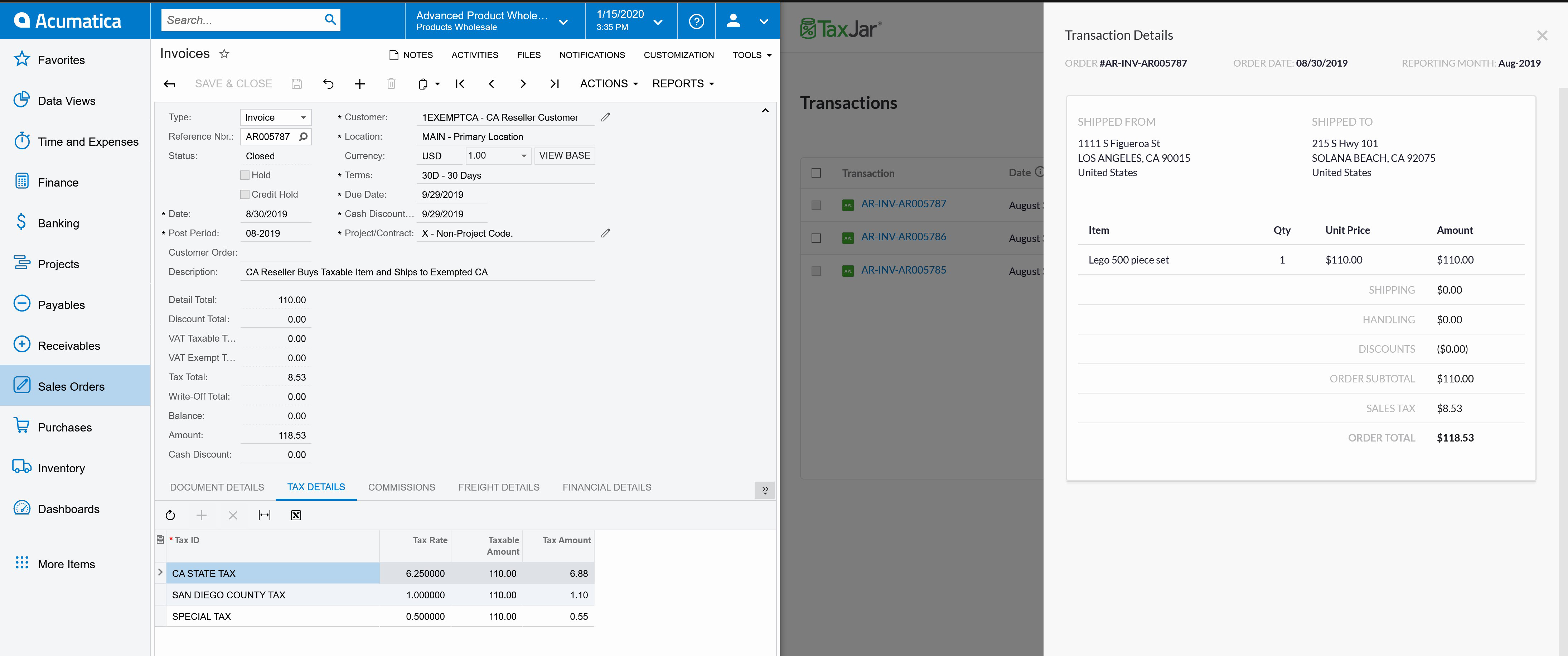
Task: Click the Description input field
Action: pos(417,272)
